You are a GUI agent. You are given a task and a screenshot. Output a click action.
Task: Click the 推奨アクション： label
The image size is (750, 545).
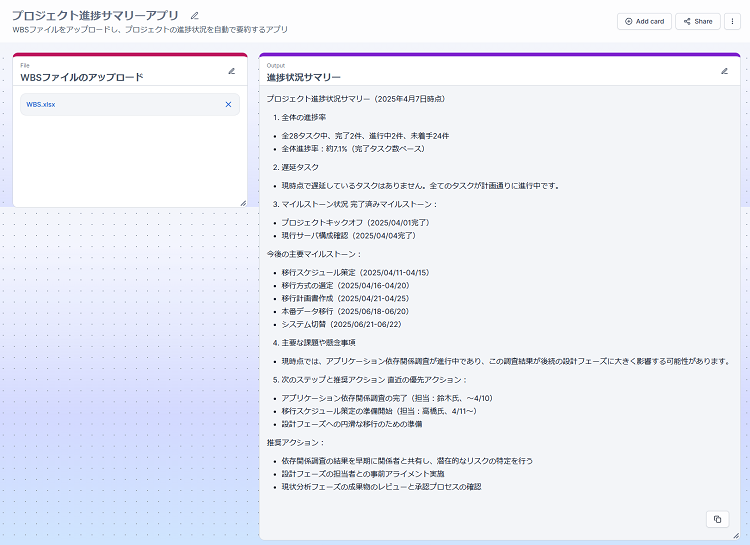pyautogui.click(x=296, y=443)
